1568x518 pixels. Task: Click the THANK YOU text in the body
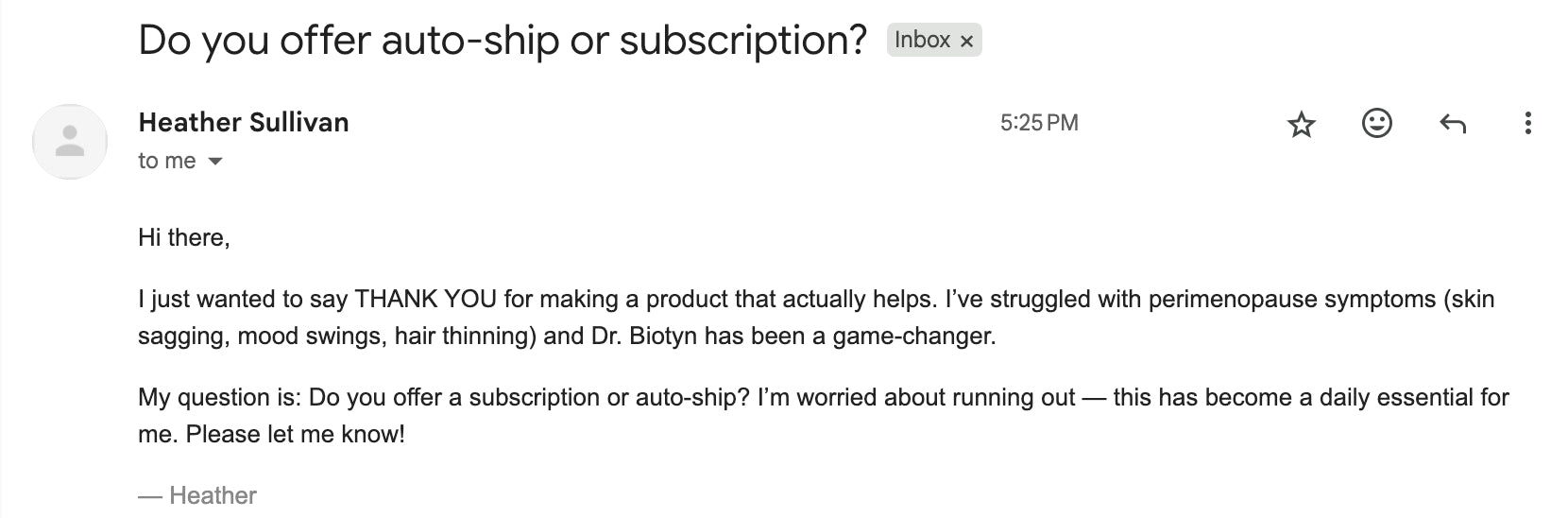point(425,300)
